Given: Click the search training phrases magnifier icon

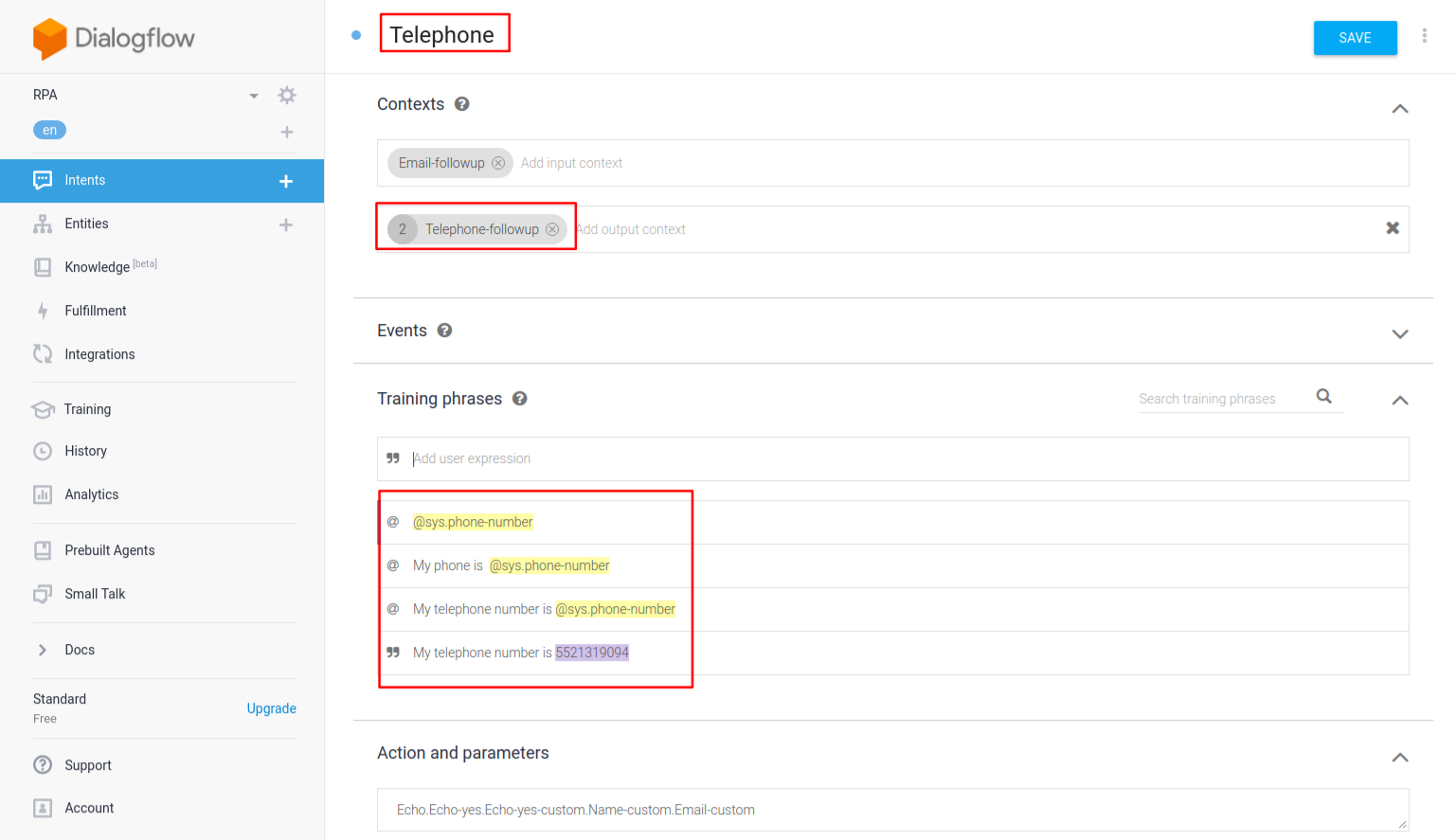Looking at the screenshot, I should coord(1324,397).
